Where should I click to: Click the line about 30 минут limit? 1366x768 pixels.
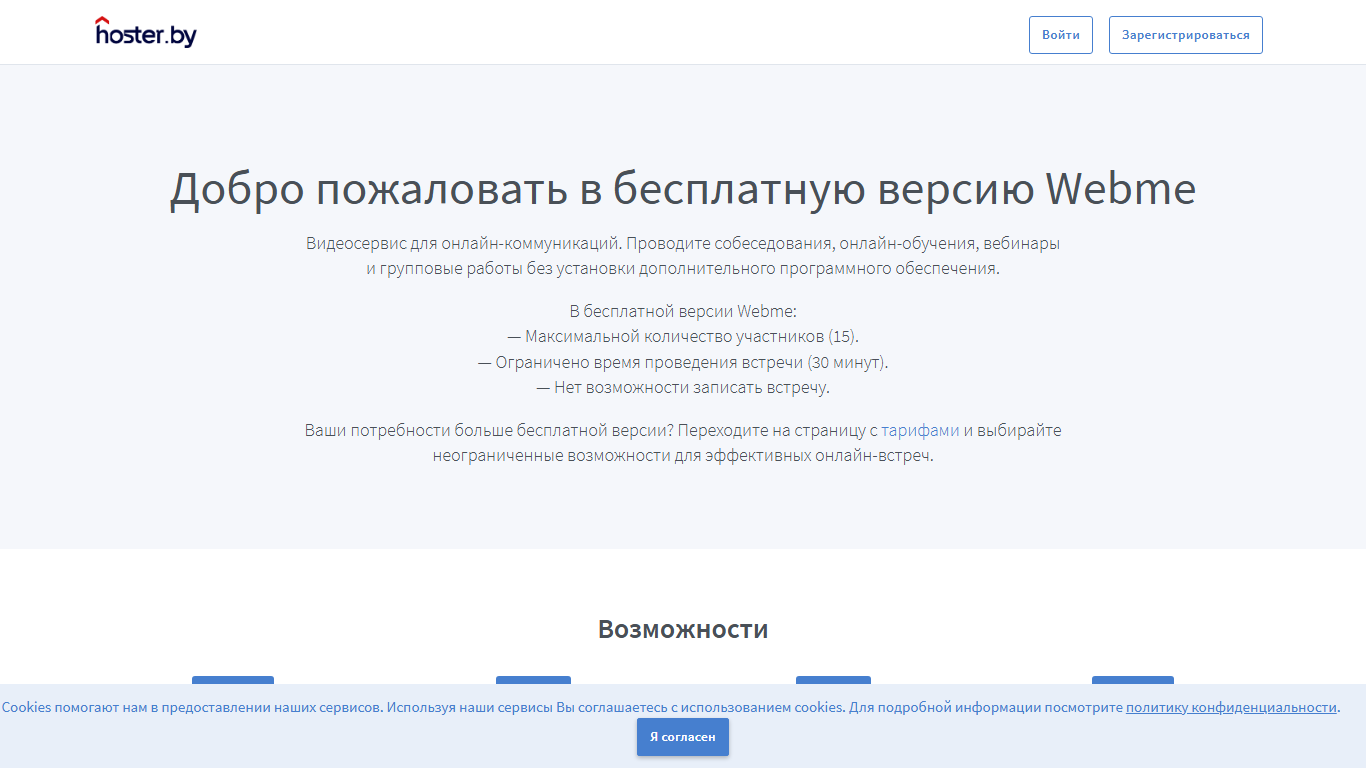[x=683, y=362]
